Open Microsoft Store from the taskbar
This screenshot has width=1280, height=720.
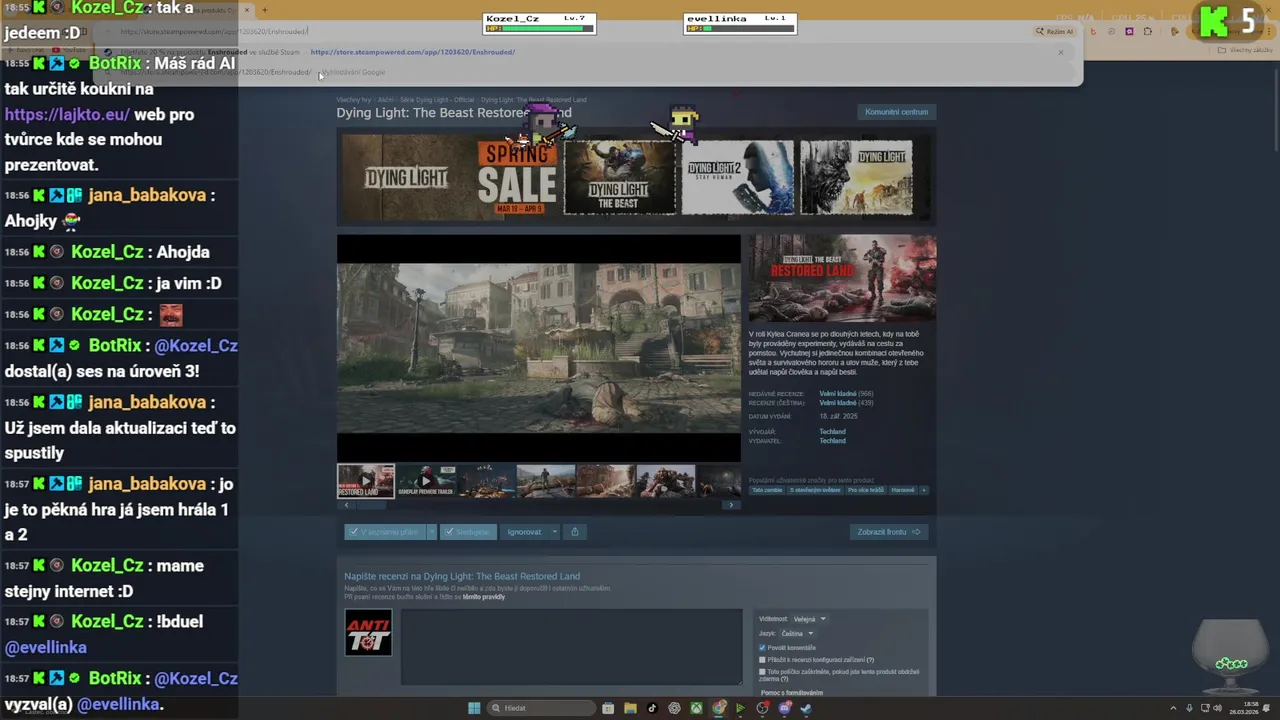point(608,708)
